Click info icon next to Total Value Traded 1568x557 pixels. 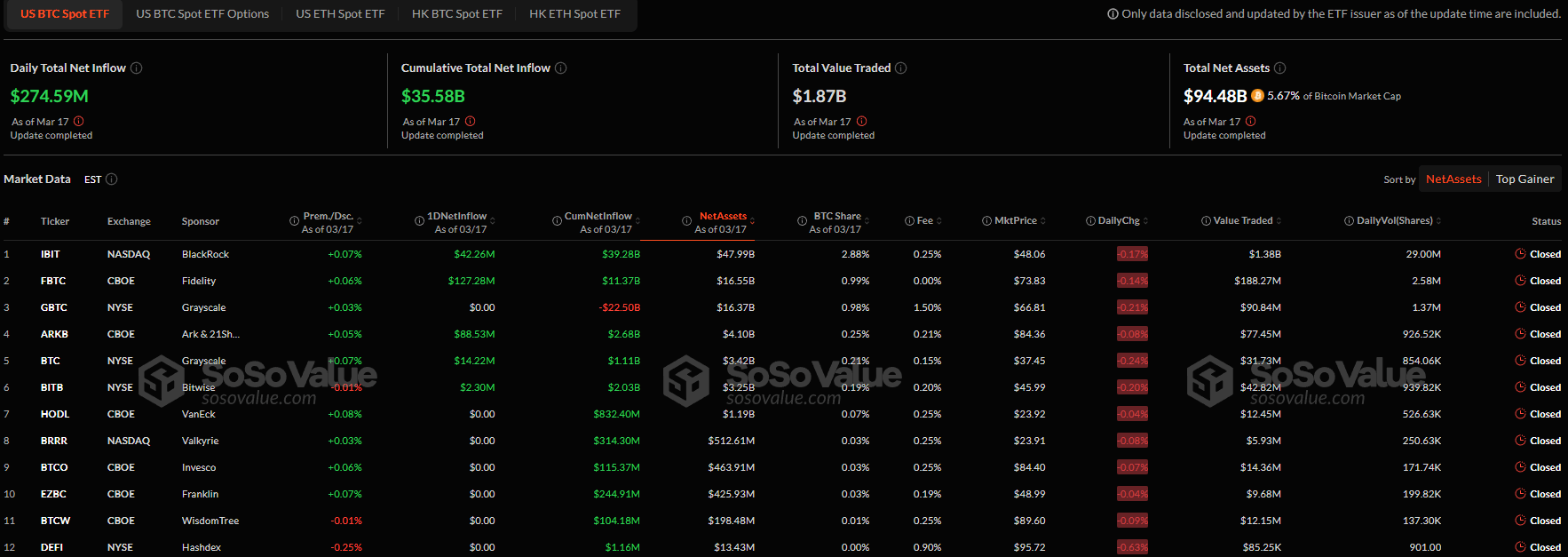(x=901, y=68)
